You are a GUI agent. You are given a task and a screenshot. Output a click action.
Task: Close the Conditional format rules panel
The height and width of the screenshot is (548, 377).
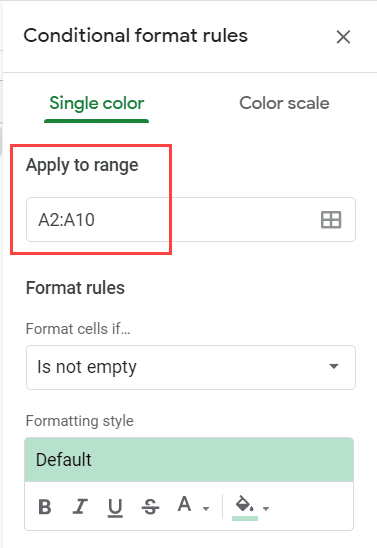point(343,37)
